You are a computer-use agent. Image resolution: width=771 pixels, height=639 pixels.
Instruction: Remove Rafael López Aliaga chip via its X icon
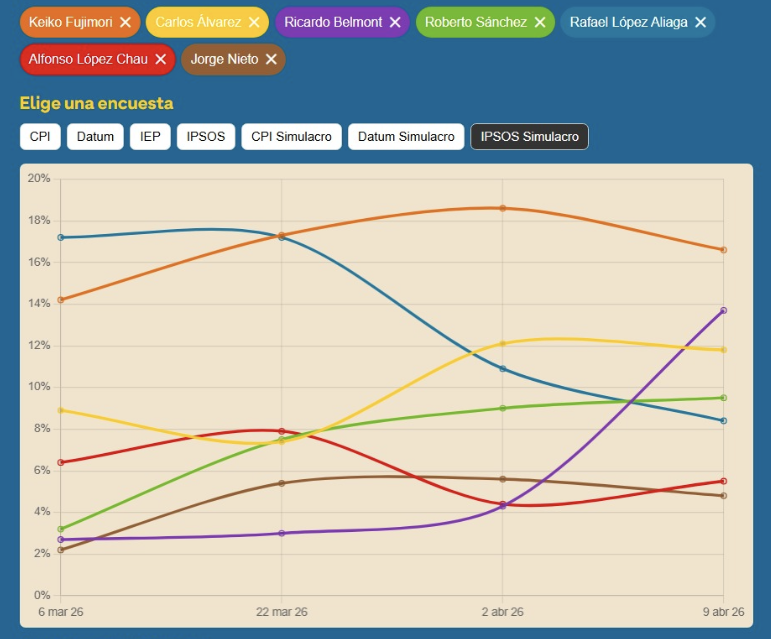pos(701,22)
